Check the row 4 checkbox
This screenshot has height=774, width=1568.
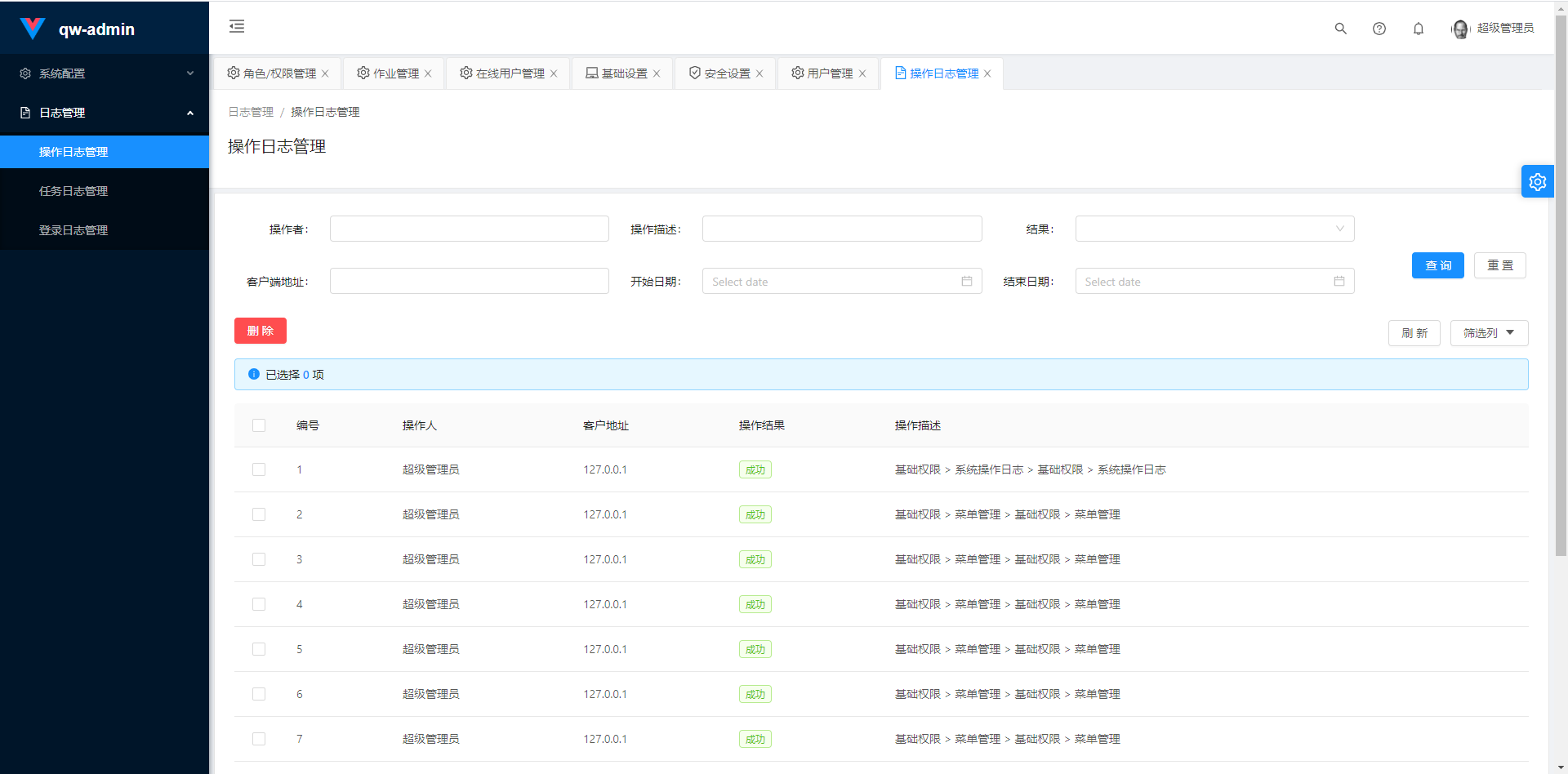point(259,604)
